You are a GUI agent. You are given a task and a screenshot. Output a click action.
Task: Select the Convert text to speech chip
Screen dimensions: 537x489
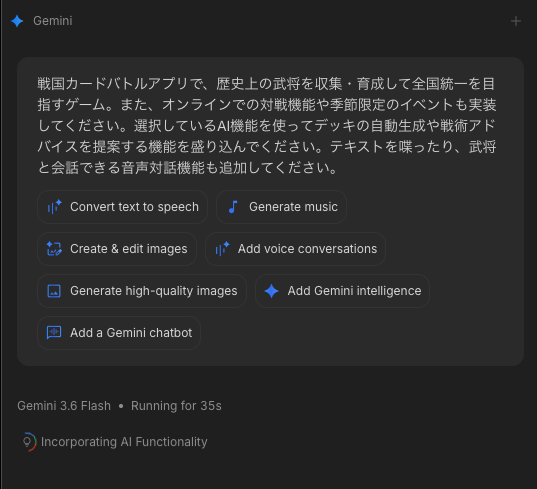(x=122, y=207)
